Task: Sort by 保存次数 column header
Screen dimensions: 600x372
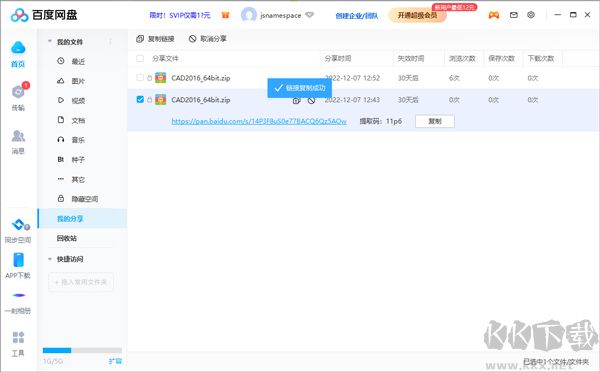Action: (x=502, y=58)
